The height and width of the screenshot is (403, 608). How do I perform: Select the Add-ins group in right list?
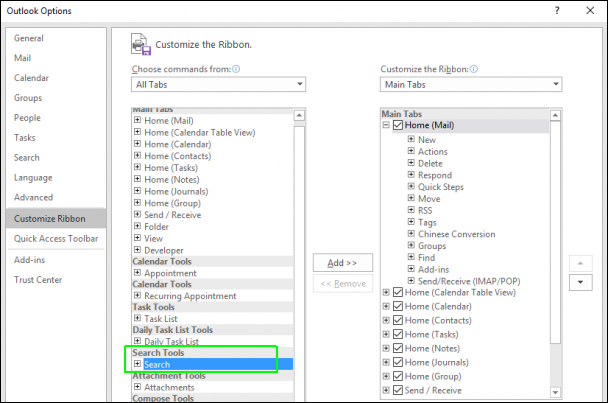pyautogui.click(x=434, y=269)
